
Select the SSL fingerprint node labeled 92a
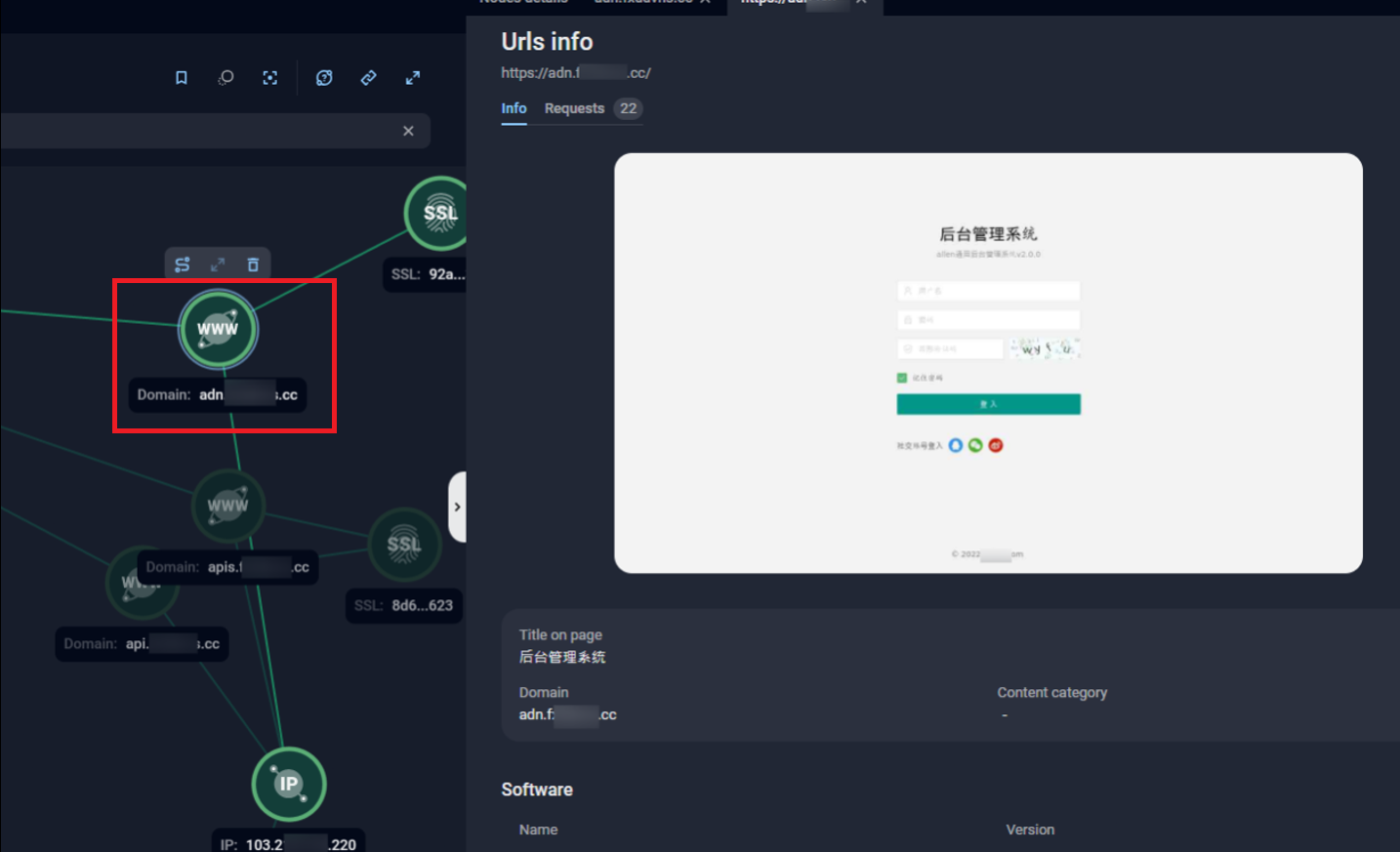coord(437,213)
